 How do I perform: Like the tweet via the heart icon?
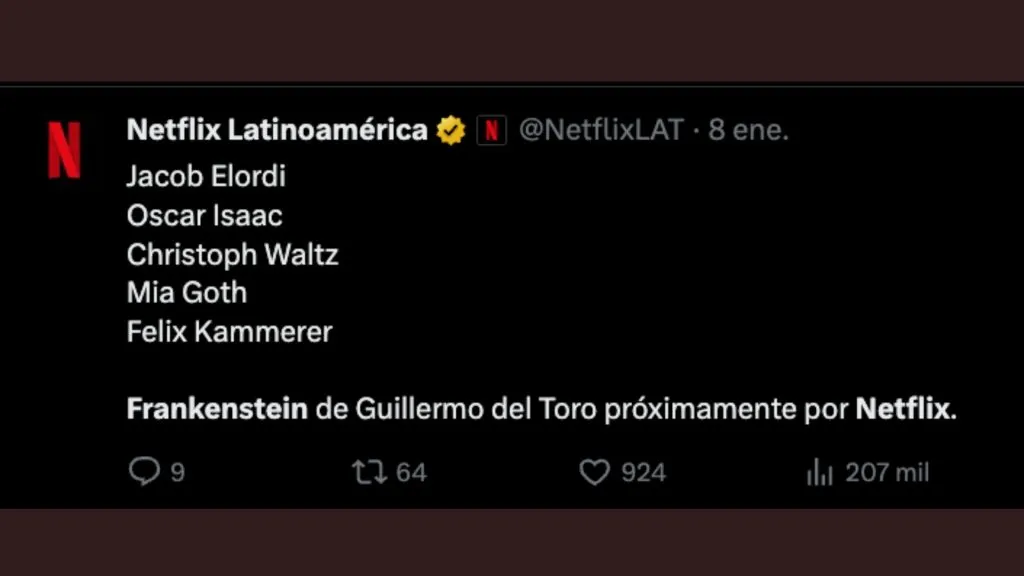(x=595, y=470)
